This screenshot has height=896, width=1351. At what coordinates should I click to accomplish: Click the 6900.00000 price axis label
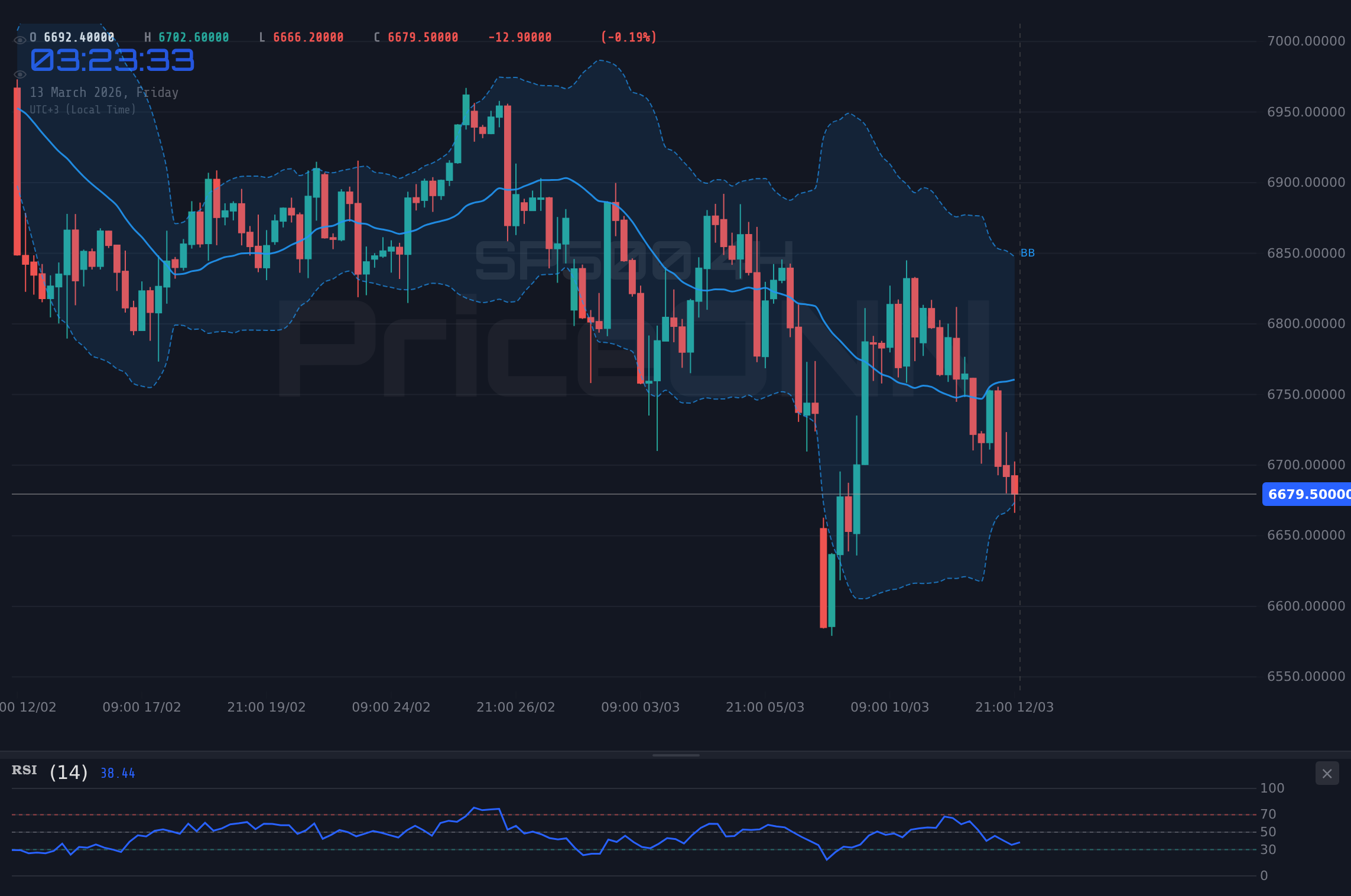(x=1306, y=183)
